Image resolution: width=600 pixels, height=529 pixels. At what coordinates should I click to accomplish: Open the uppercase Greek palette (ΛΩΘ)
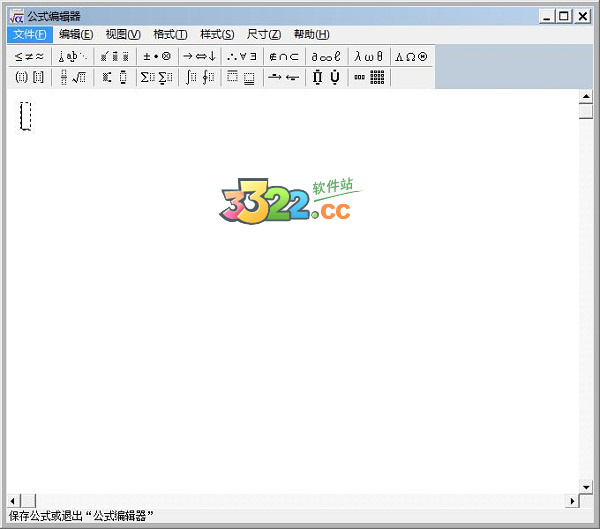coord(411,57)
